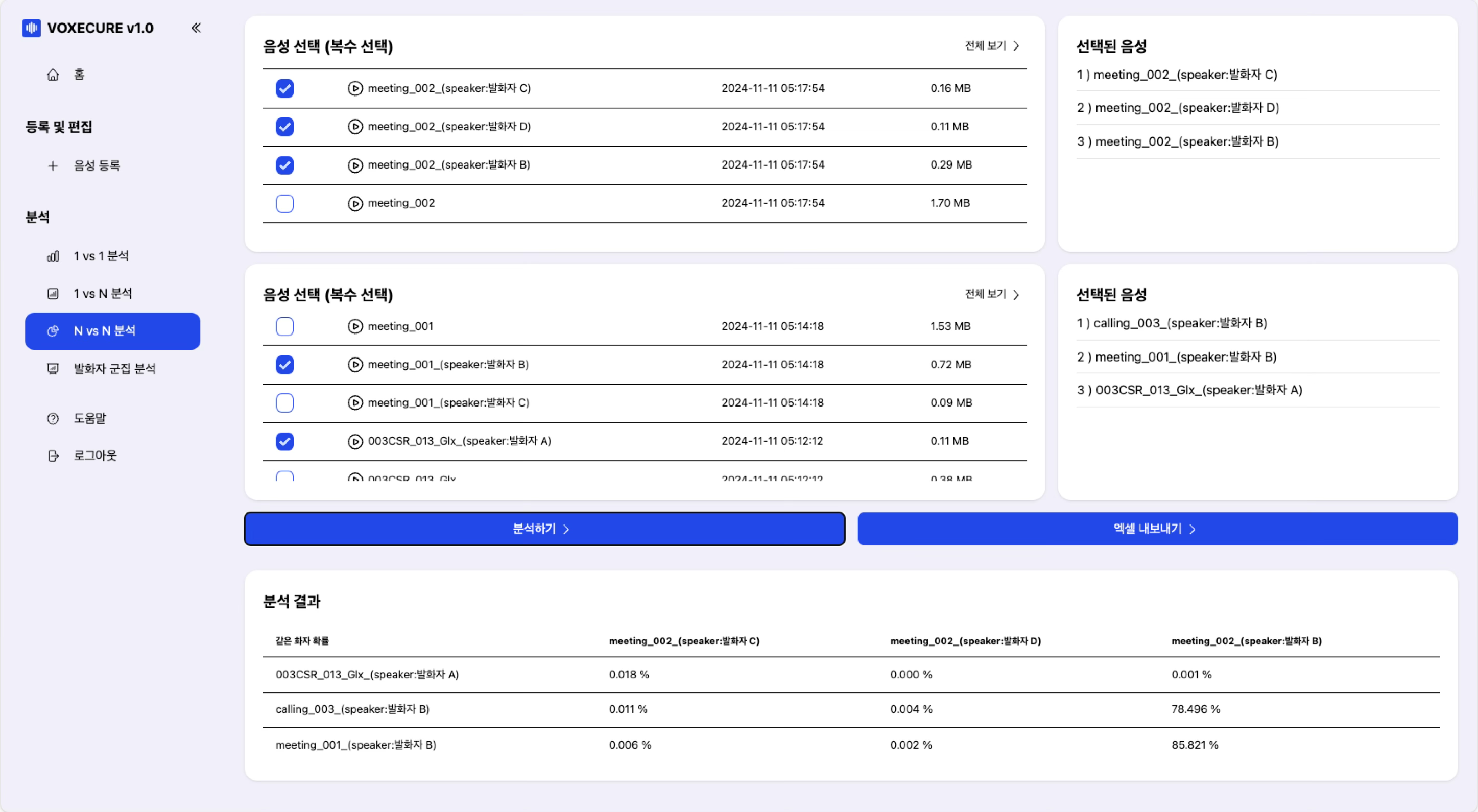Click the plus icon for 음성 등록
The width and height of the screenshot is (1478, 812).
pos(53,166)
